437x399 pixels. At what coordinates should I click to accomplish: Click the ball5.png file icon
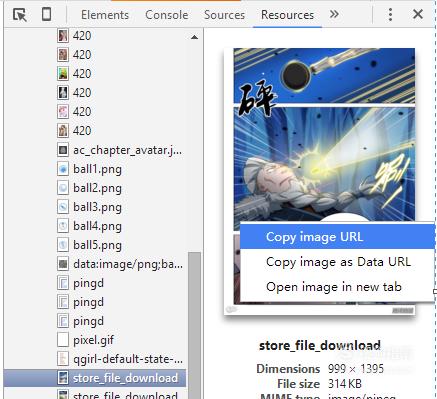63,245
